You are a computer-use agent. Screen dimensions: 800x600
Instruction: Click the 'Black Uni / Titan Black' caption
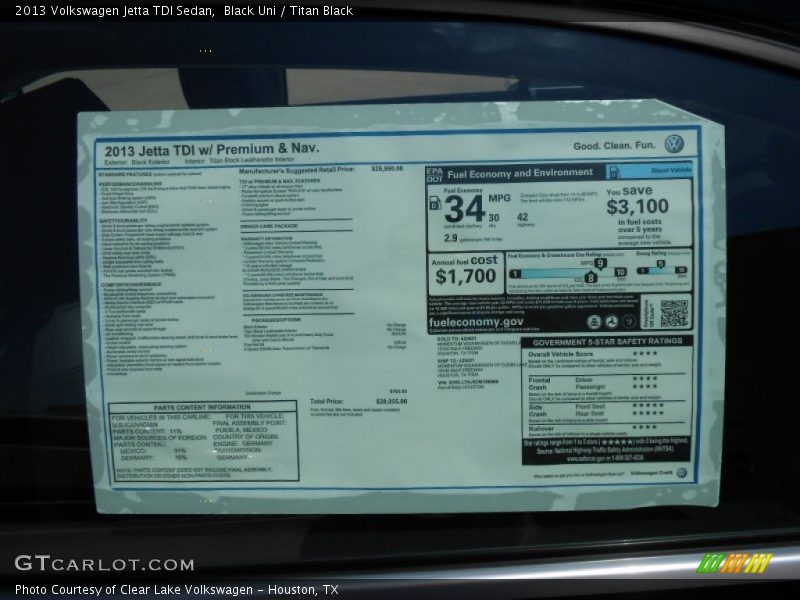[288, 11]
